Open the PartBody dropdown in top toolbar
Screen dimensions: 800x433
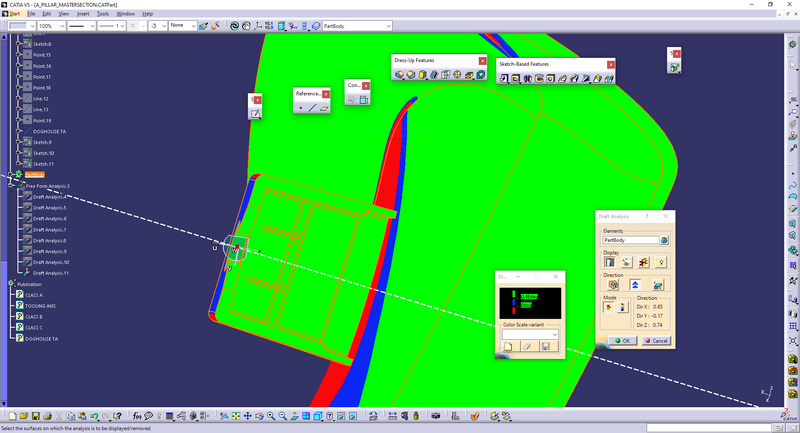[x=388, y=26]
